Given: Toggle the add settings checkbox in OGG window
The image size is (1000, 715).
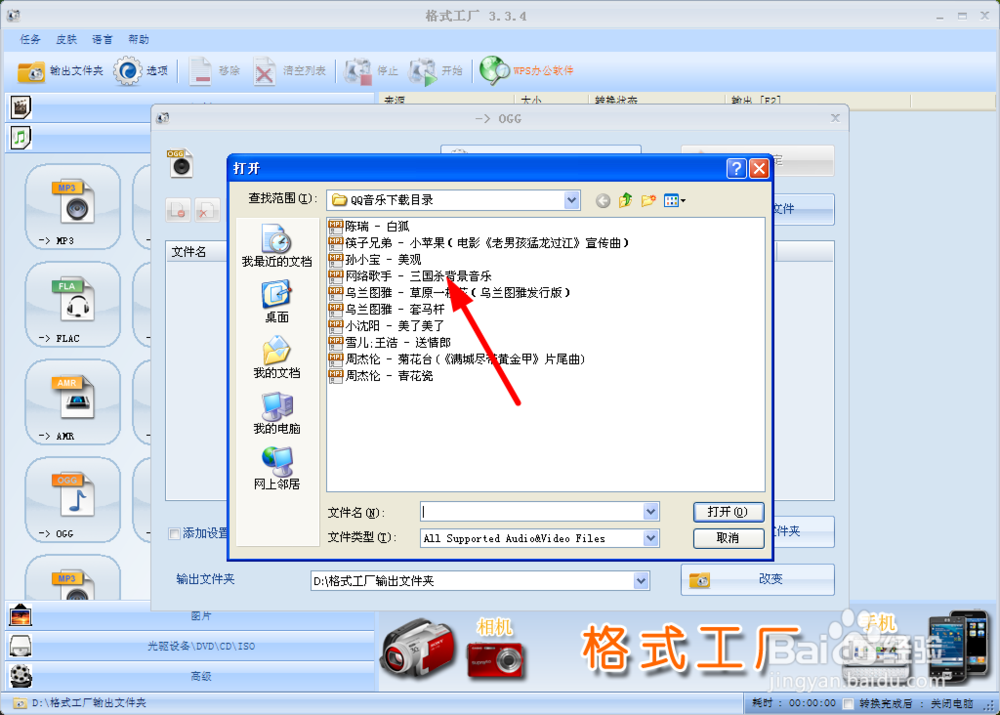Looking at the screenshot, I should (174, 534).
